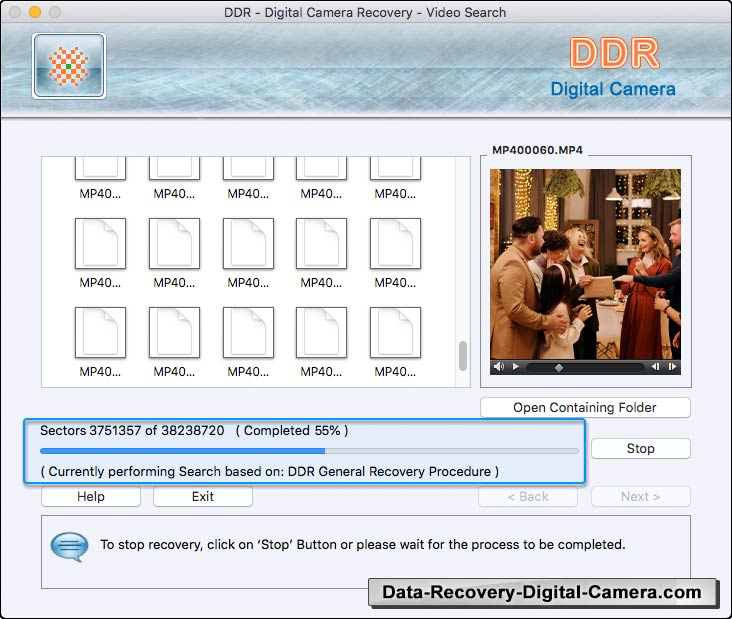Screen dimensions: 732x619
Task: Click the sector scan progress bar
Action: 308,451
